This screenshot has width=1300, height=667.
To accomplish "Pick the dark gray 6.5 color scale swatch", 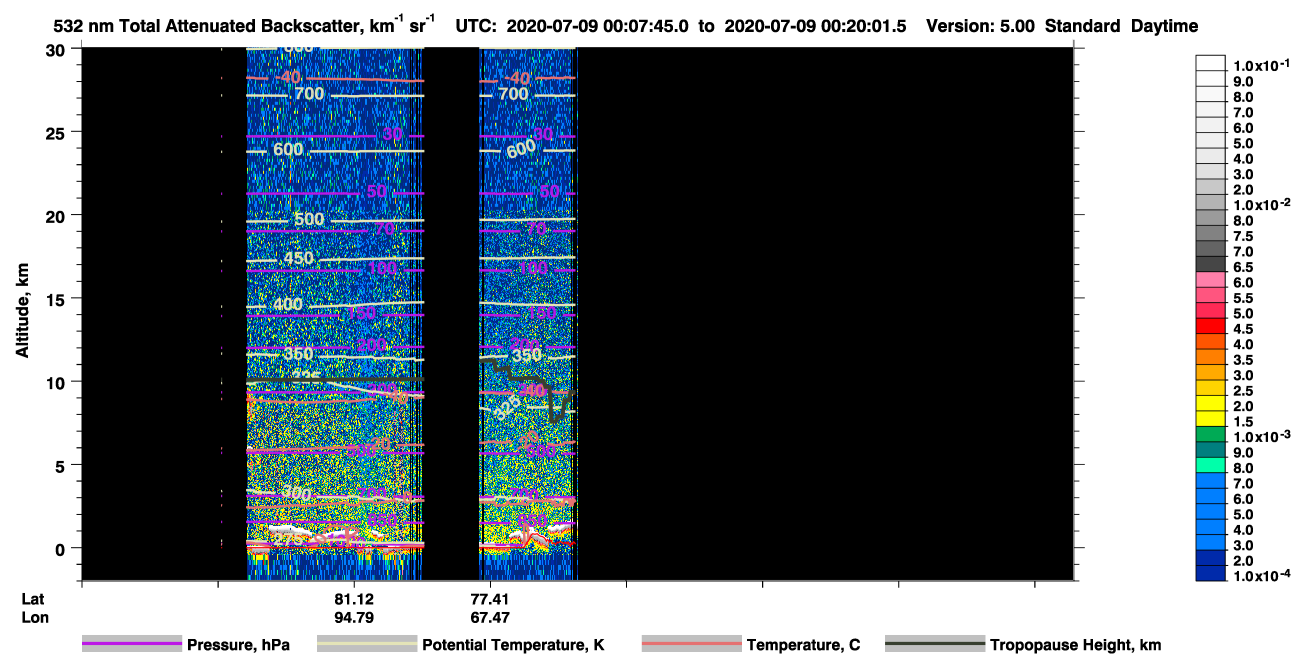I will pos(1211,266).
